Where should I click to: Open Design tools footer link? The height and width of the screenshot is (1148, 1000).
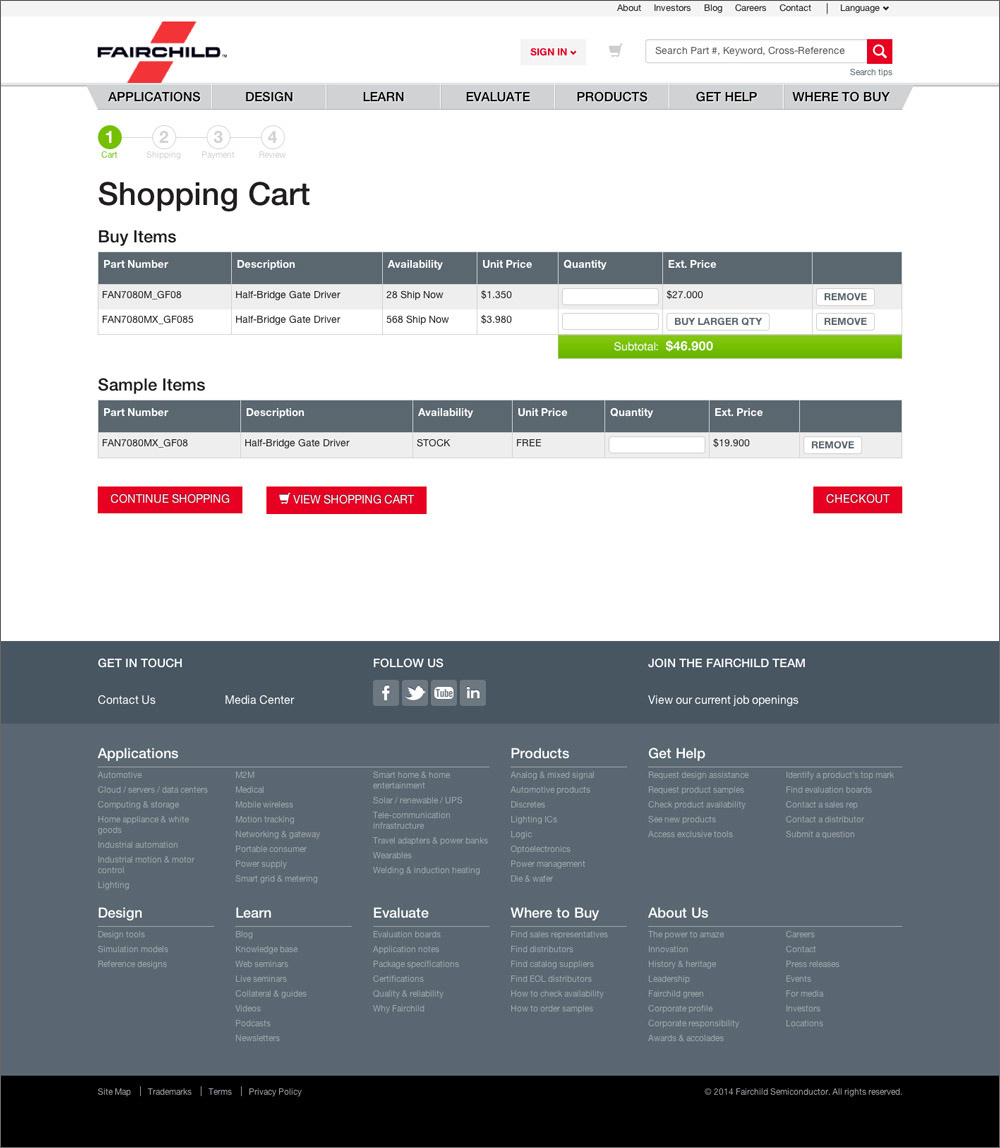[x=122, y=934]
